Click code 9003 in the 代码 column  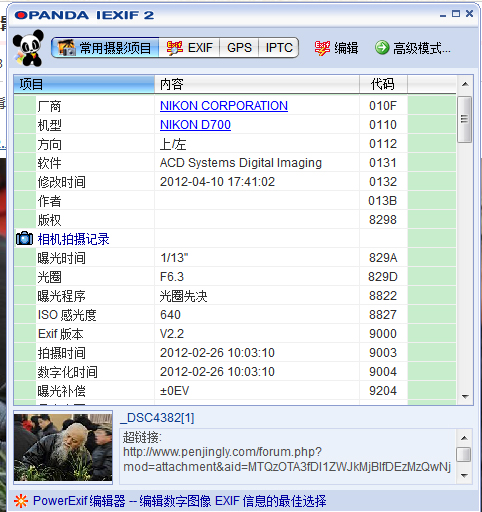point(383,353)
